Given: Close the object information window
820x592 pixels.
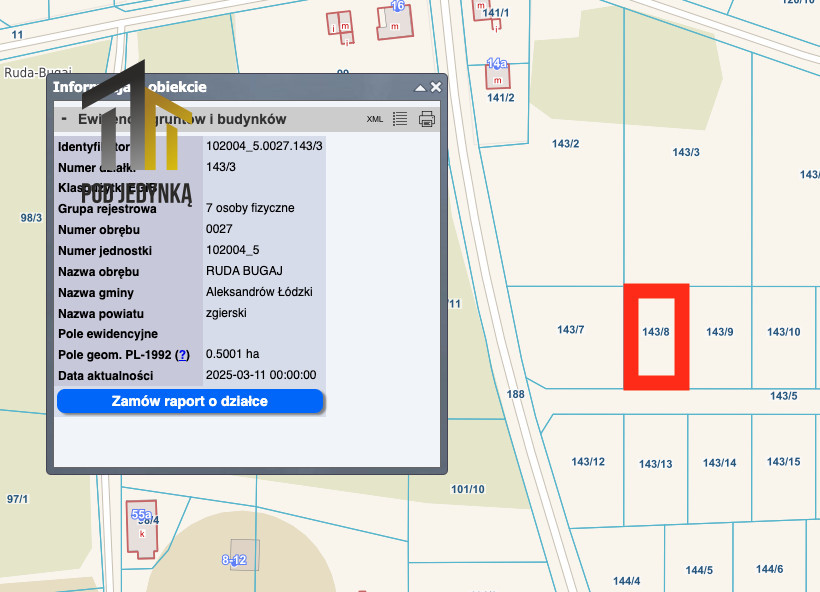Looking at the screenshot, I should [436, 87].
